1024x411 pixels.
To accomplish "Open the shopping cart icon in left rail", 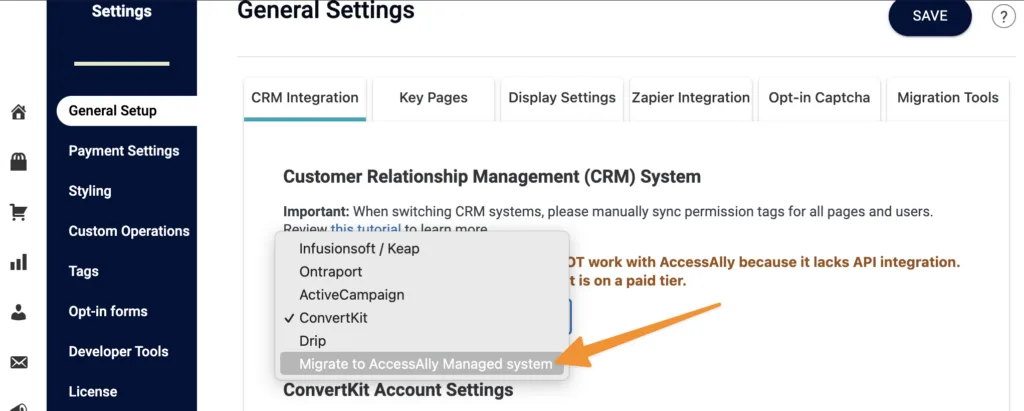I will pos(19,212).
